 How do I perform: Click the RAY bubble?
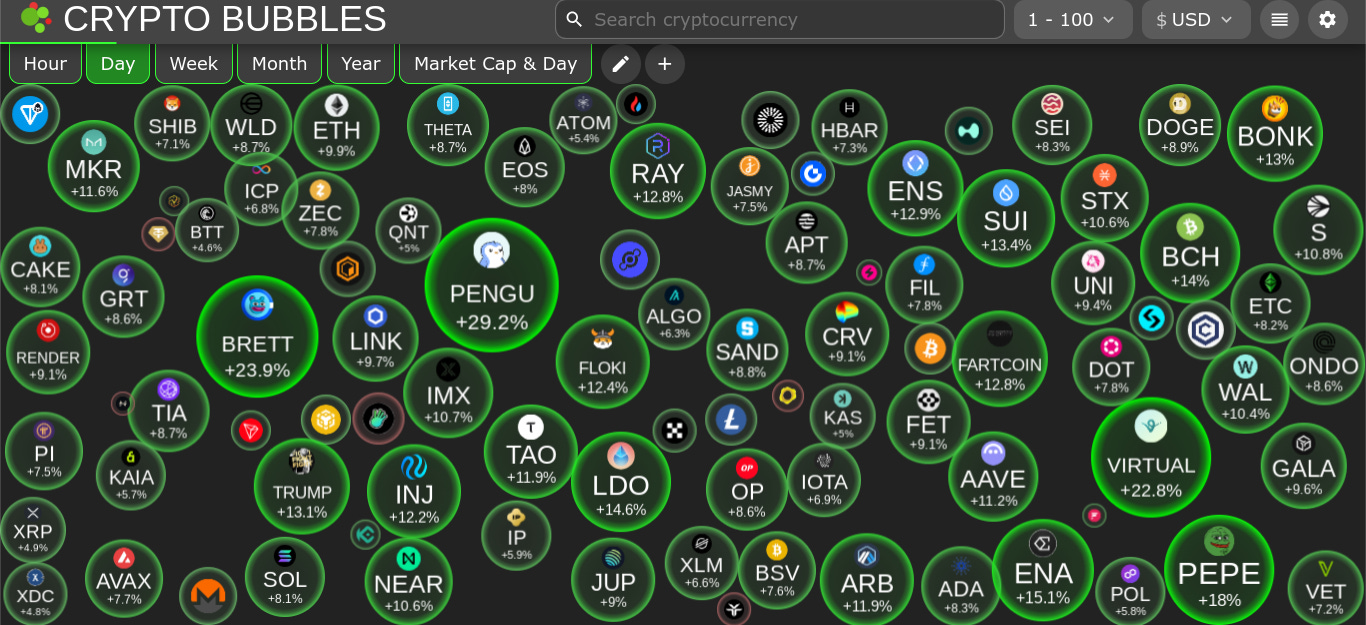click(x=658, y=171)
